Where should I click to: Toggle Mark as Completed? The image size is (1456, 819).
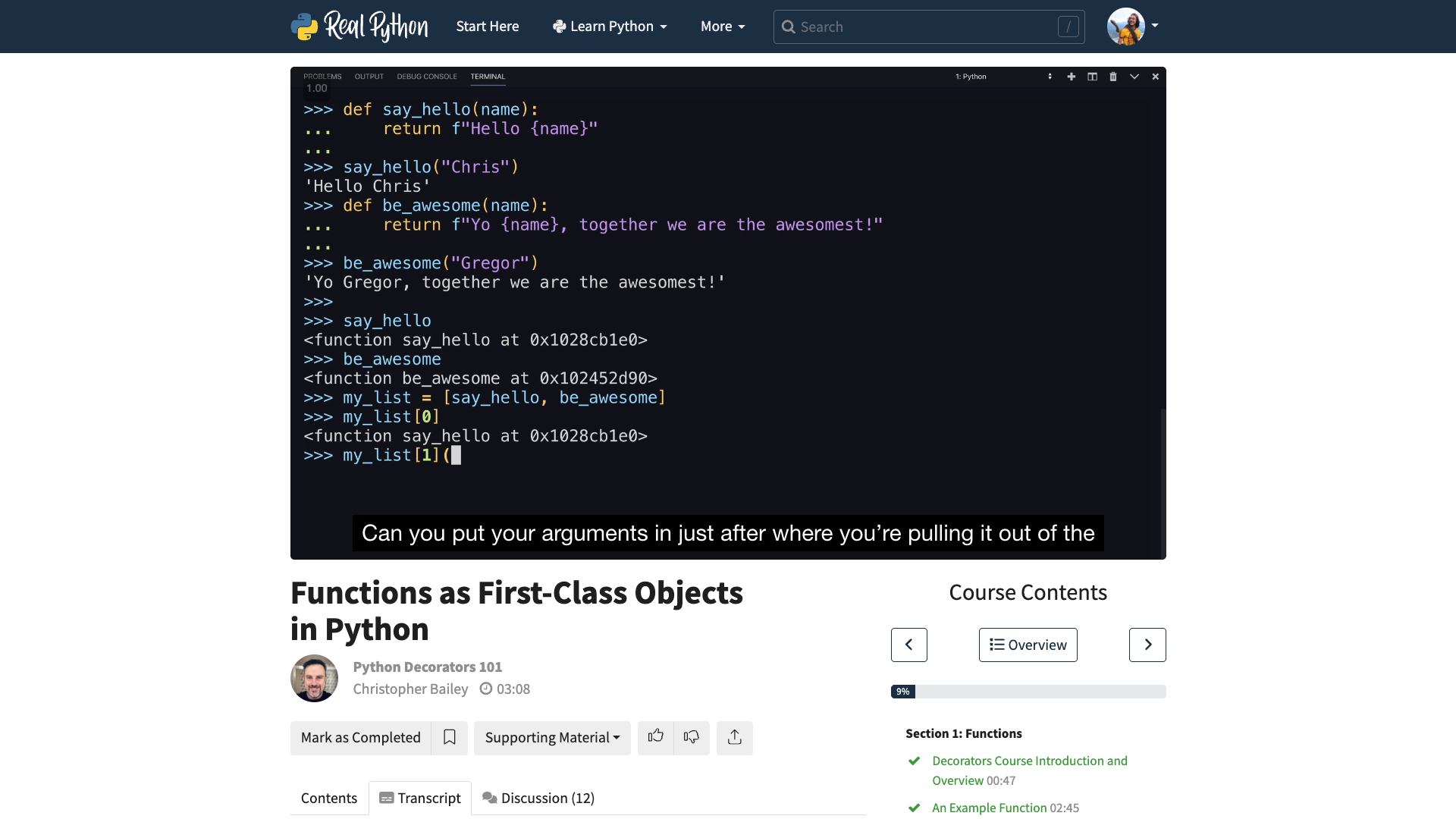click(x=360, y=737)
